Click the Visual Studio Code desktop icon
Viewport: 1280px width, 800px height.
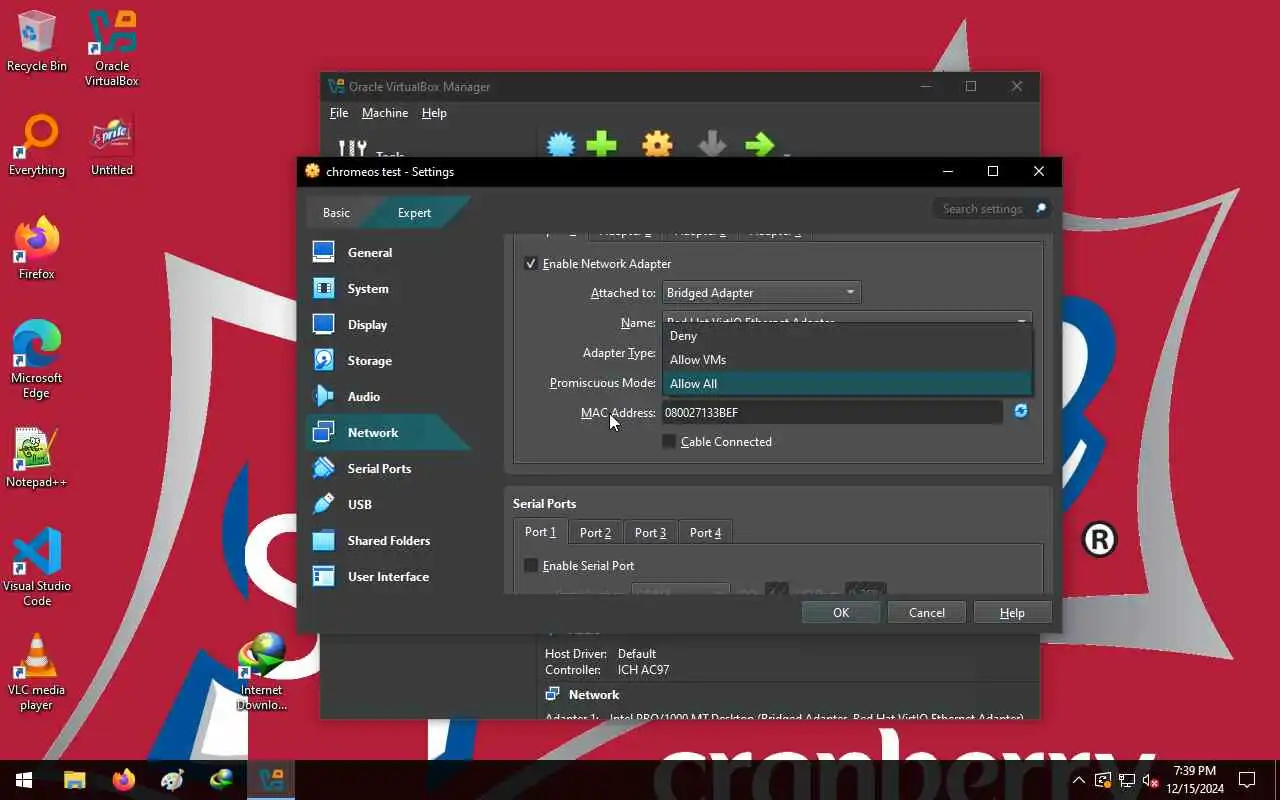(x=37, y=567)
